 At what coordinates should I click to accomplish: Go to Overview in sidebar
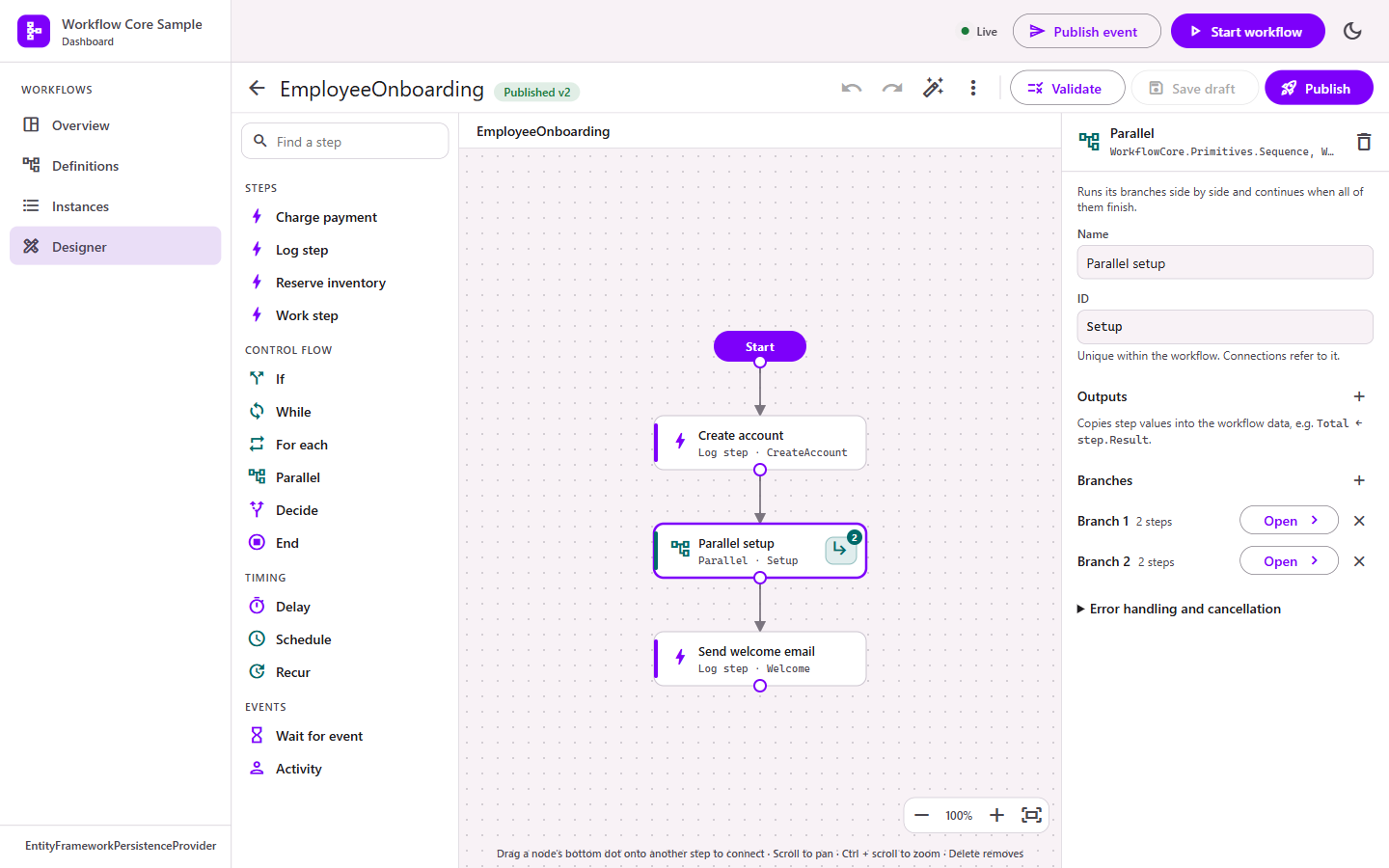click(116, 125)
